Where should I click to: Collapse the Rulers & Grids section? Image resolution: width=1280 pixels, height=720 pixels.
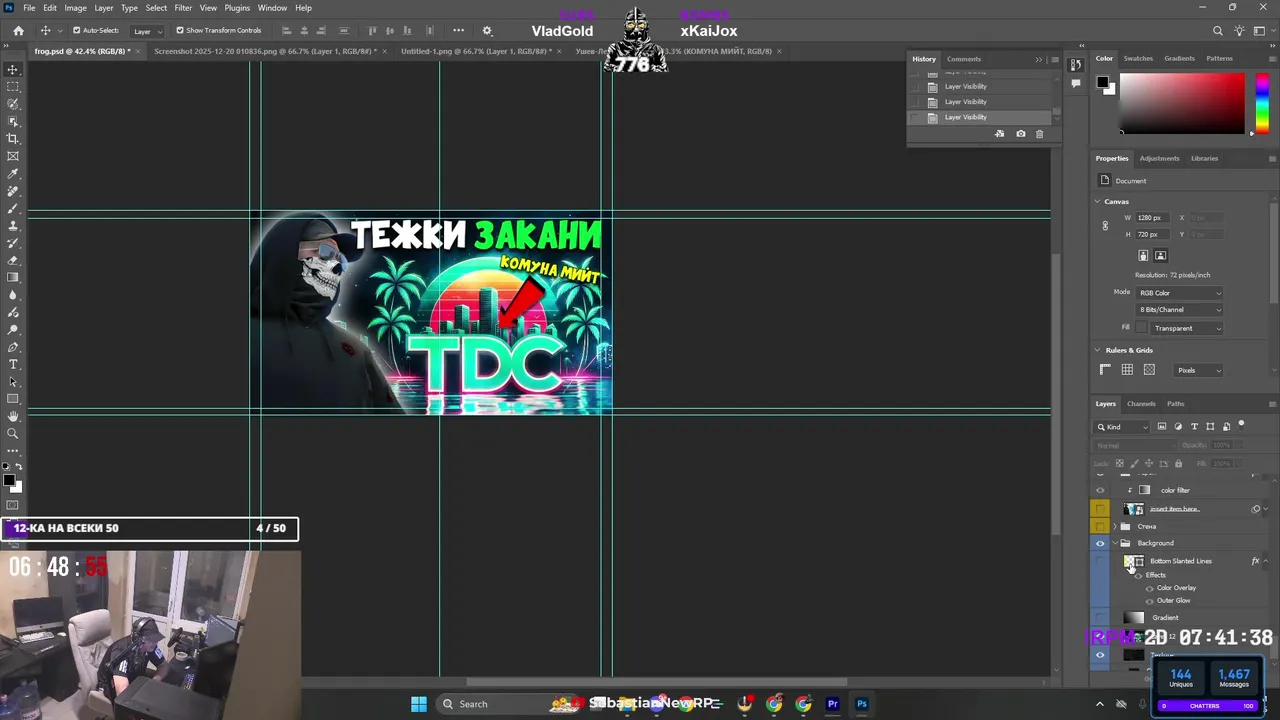point(1098,350)
